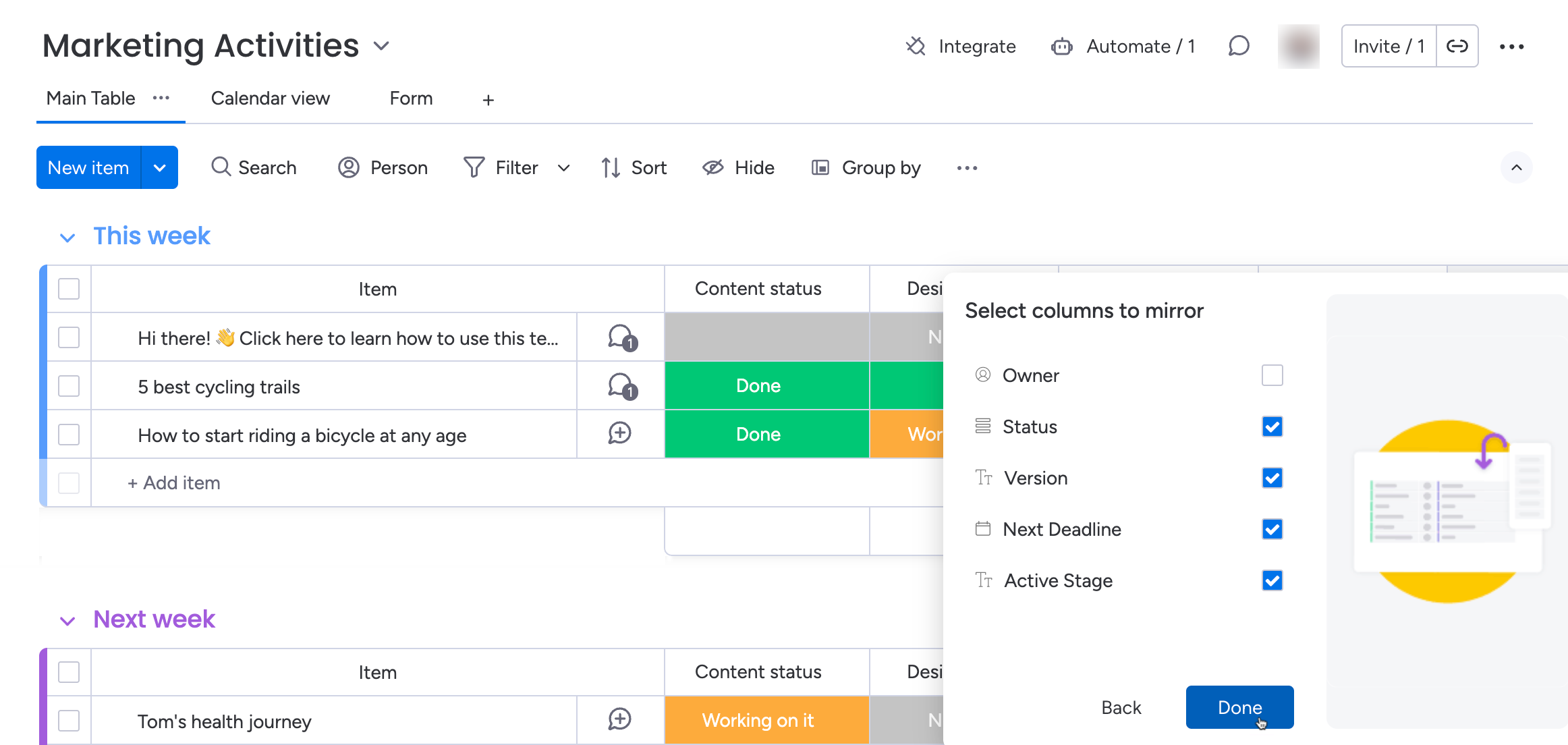The width and height of the screenshot is (1568, 745).
Task: Switch to the Calendar view tab
Action: [270, 99]
